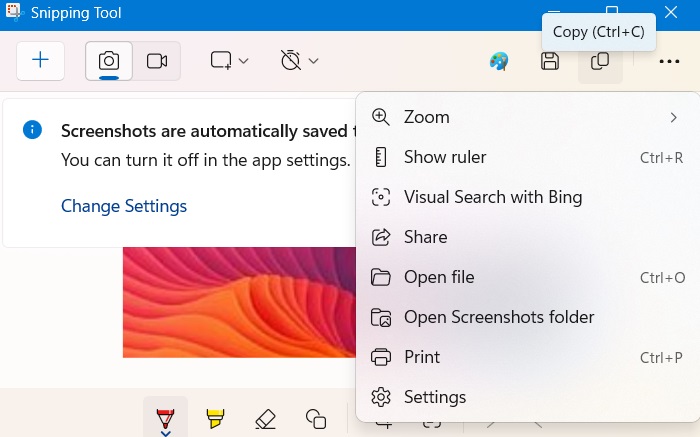Choose Visual Search with Bing
This screenshot has height=437, width=700.
tap(528, 197)
